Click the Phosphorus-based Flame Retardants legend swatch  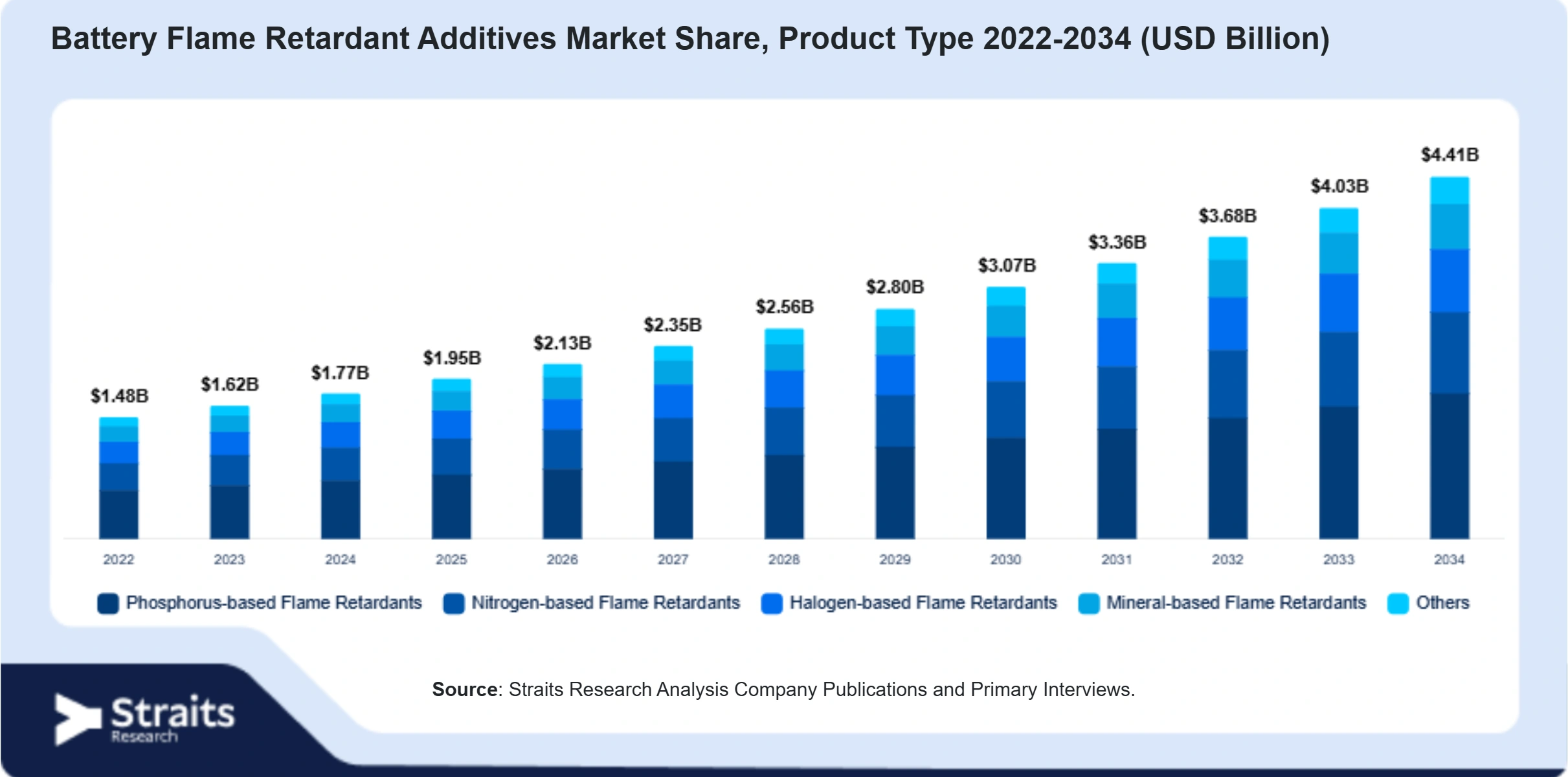108,603
